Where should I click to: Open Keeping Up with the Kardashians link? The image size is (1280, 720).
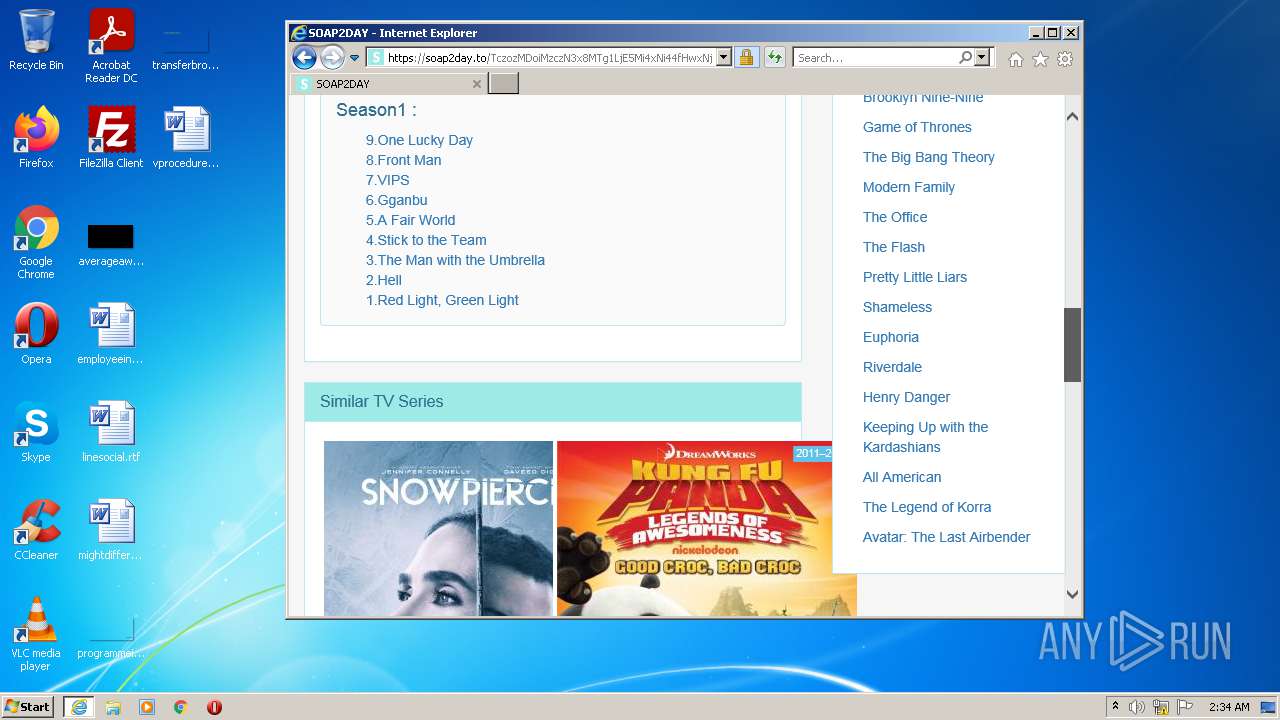click(x=925, y=437)
